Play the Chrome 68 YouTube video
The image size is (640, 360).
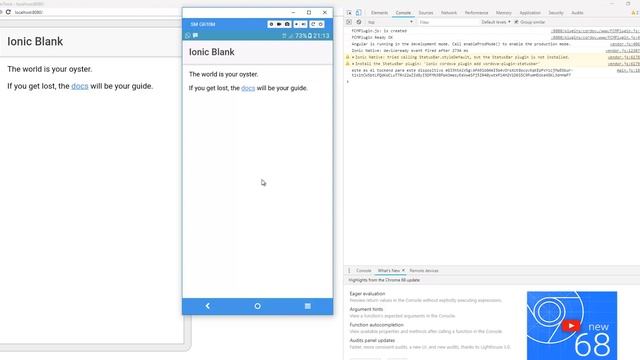click(571, 326)
